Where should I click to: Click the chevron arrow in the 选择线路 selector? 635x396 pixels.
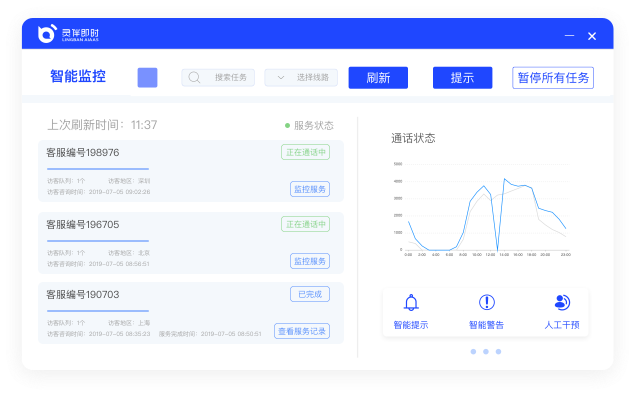pyautogui.click(x=281, y=77)
